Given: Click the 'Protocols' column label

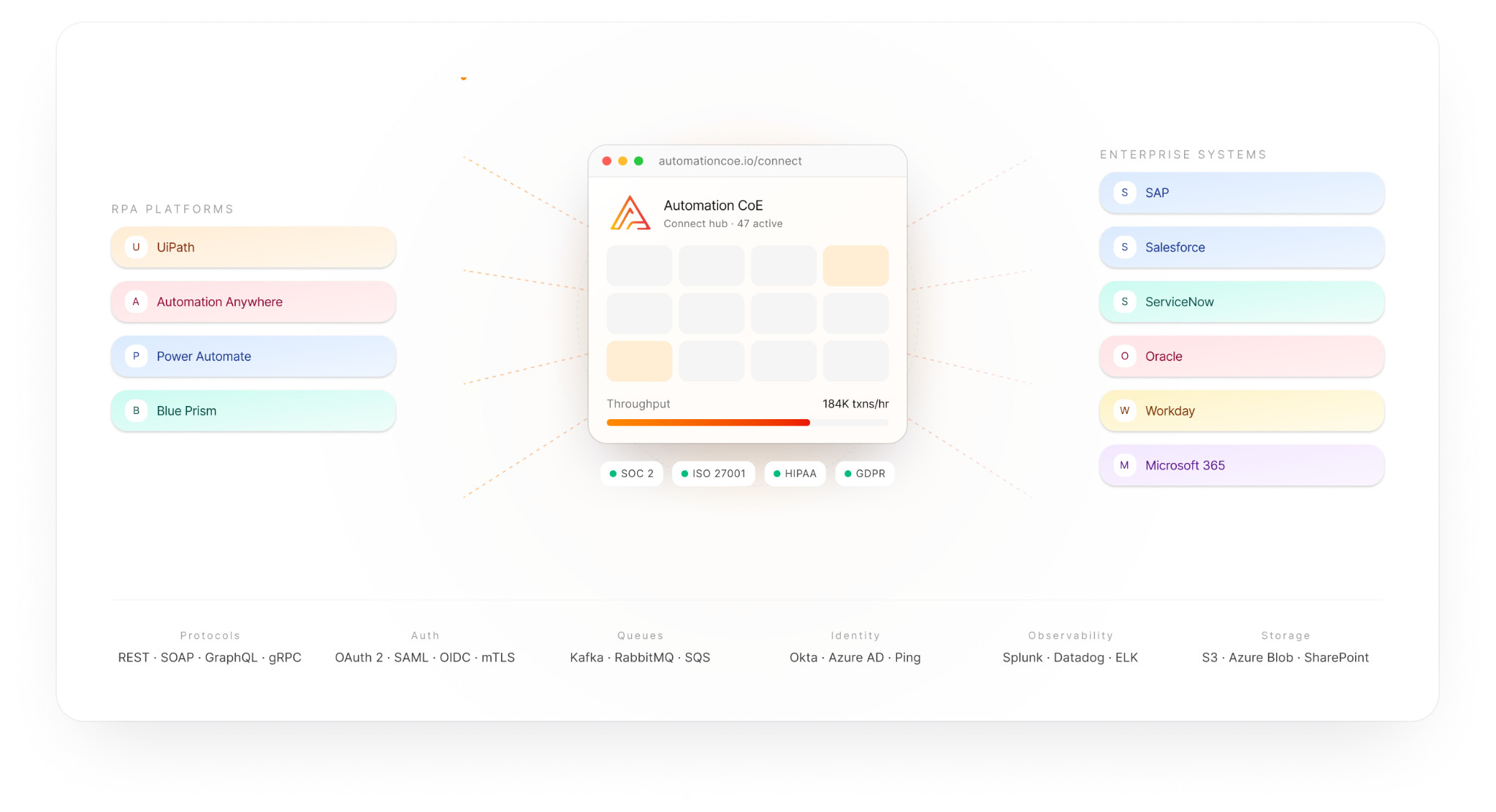Looking at the screenshot, I should click(210, 635).
